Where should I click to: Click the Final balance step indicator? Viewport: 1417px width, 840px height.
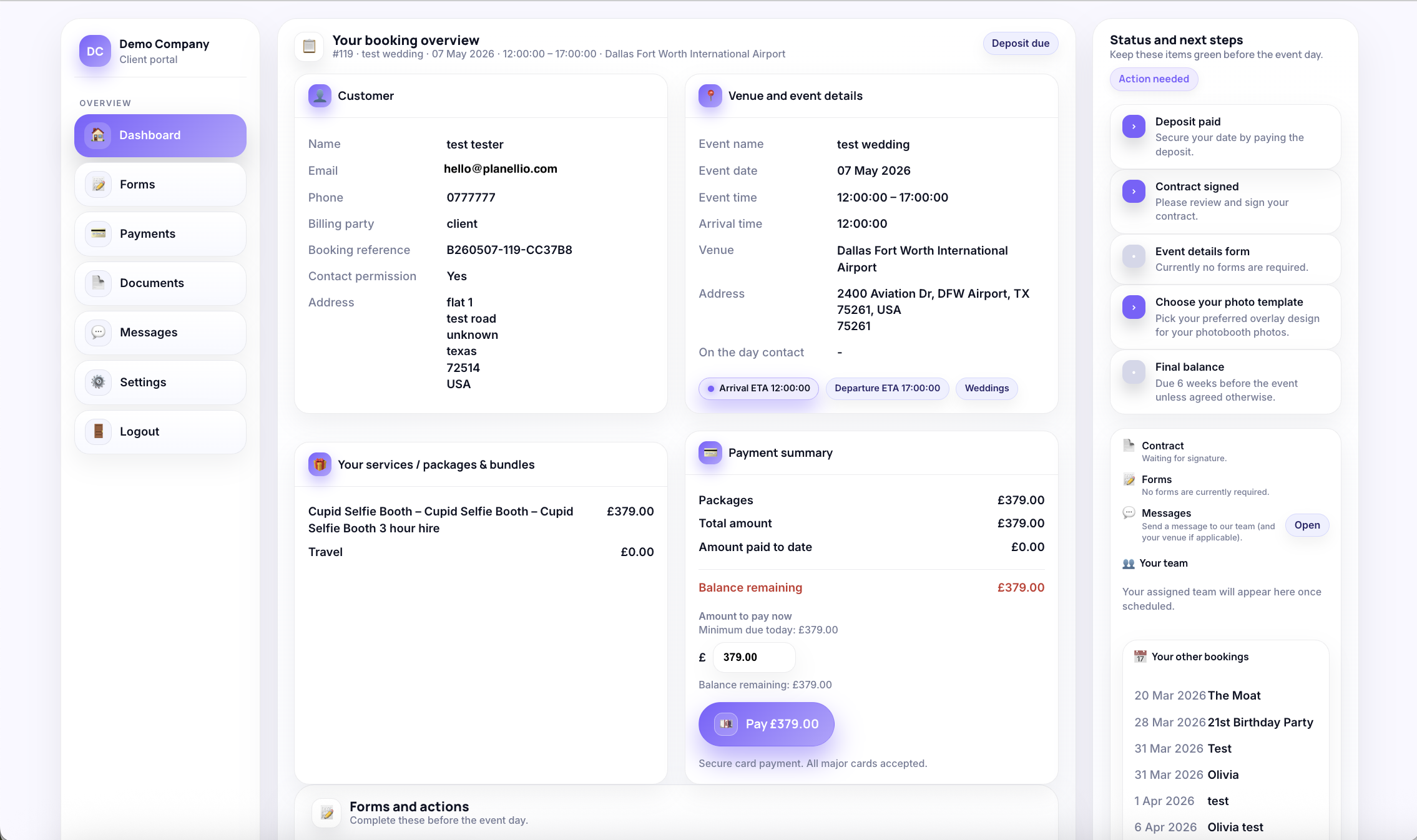point(1134,372)
